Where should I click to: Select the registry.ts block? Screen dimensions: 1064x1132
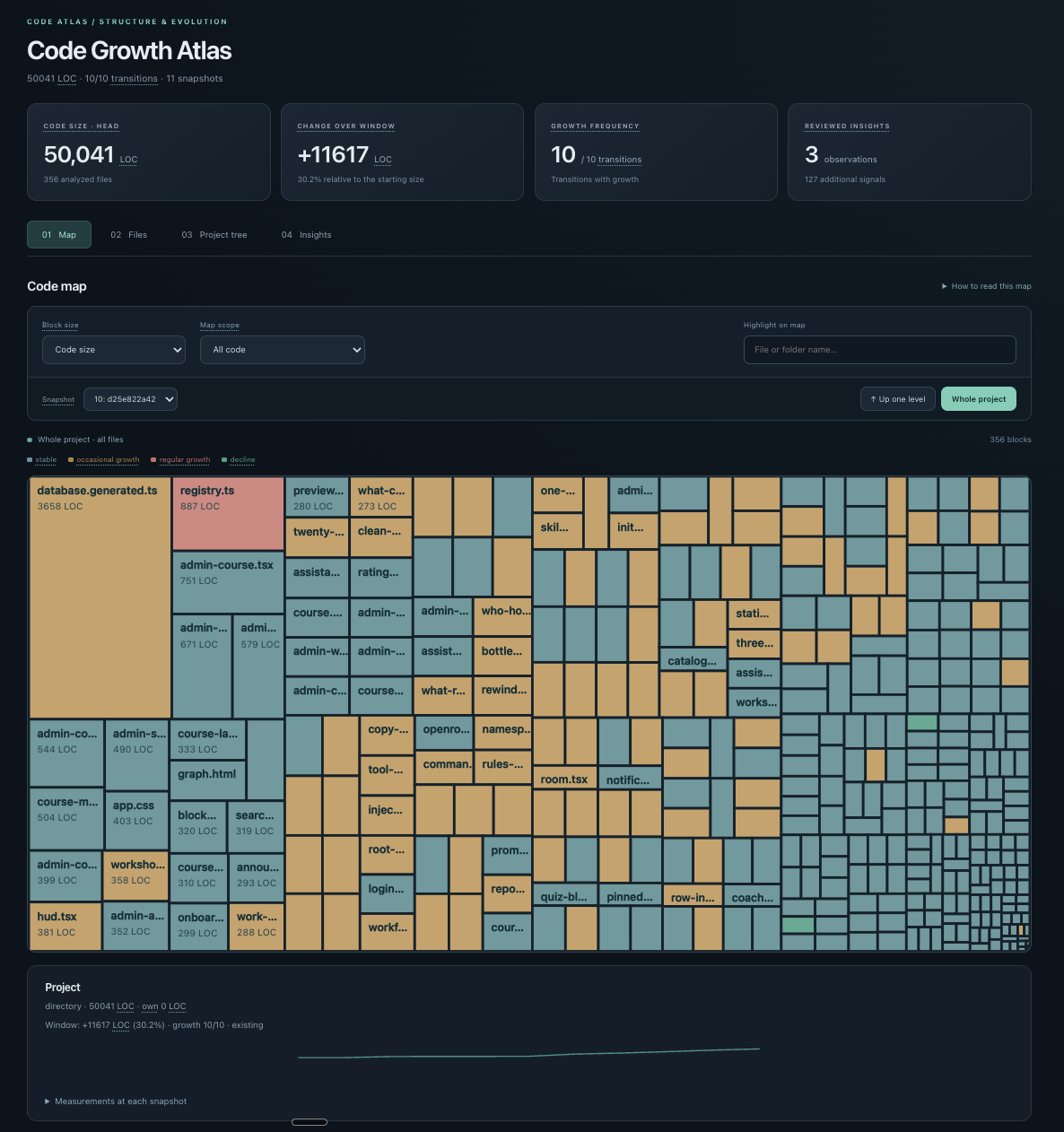[228, 514]
